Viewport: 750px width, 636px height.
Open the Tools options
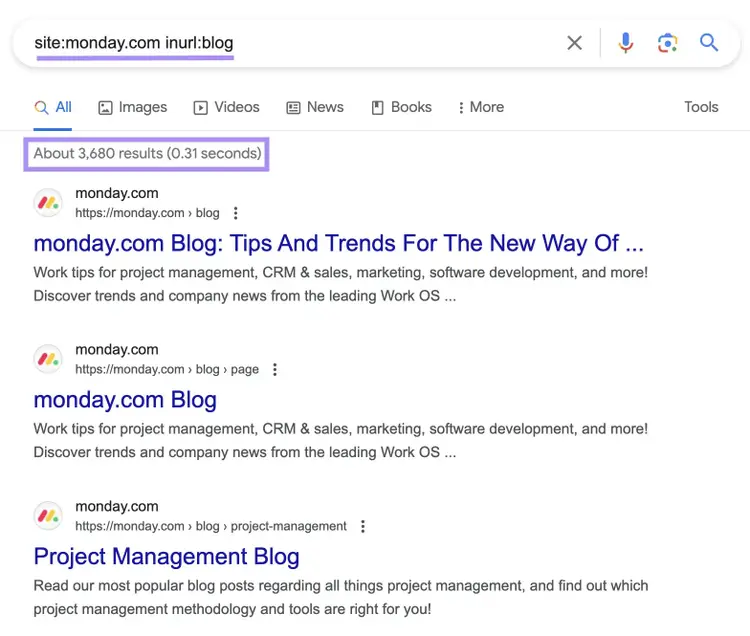pyautogui.click(x=701, y=107)
